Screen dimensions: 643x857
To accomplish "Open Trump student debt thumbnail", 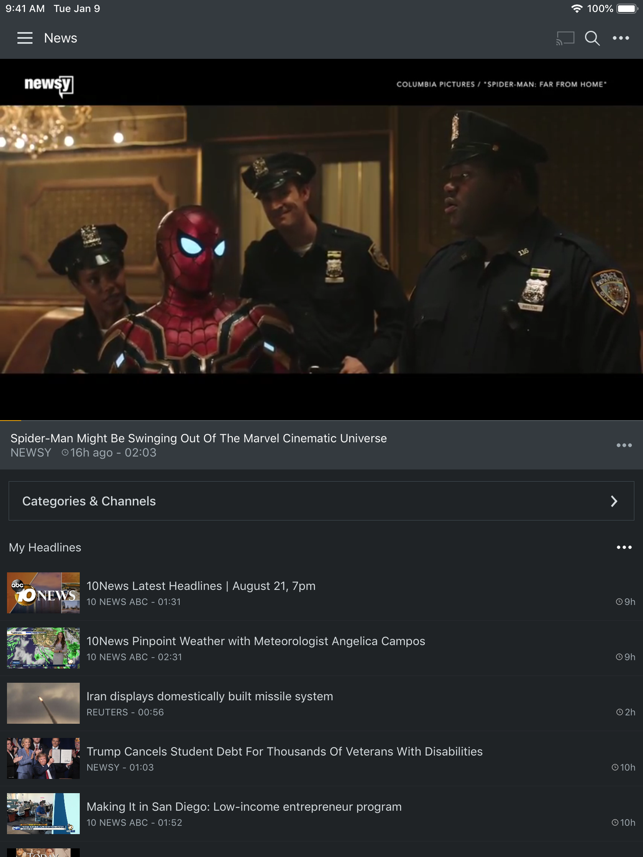I will (43, 759).
